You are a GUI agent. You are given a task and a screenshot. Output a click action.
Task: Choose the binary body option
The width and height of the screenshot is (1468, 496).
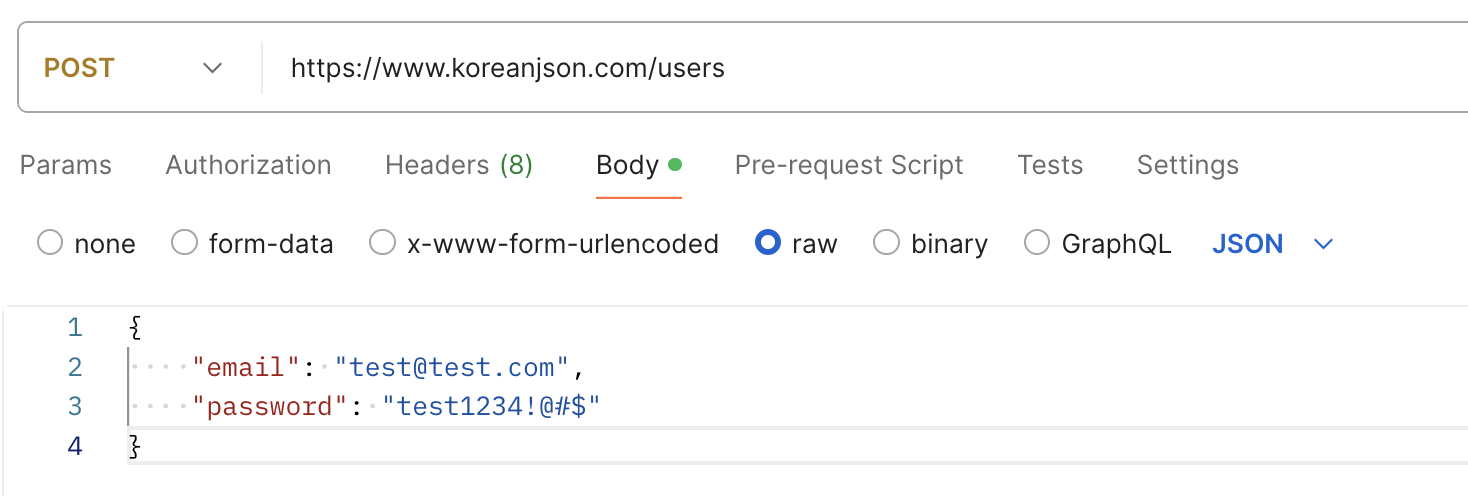(x=887, y=243)
